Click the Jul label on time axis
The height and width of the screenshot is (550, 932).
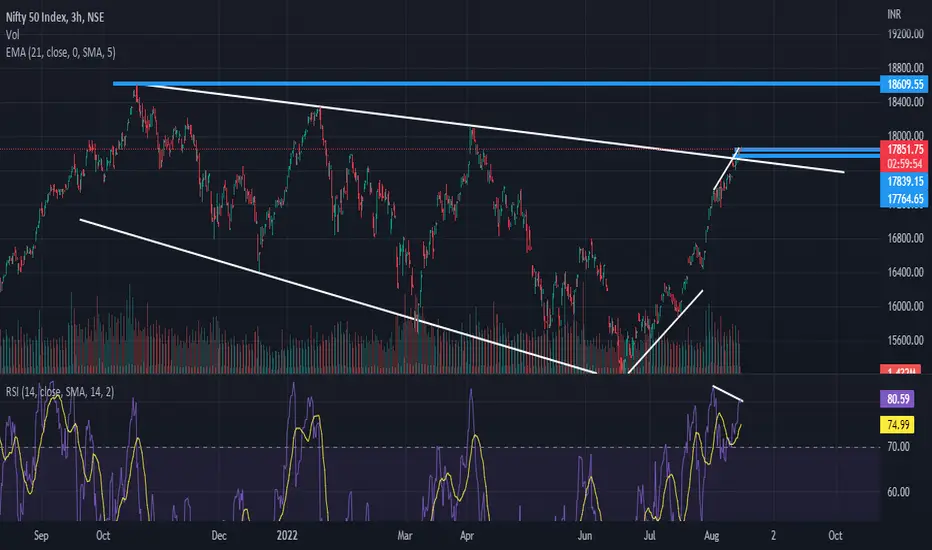pyautogui.click(x=649, y=536)
